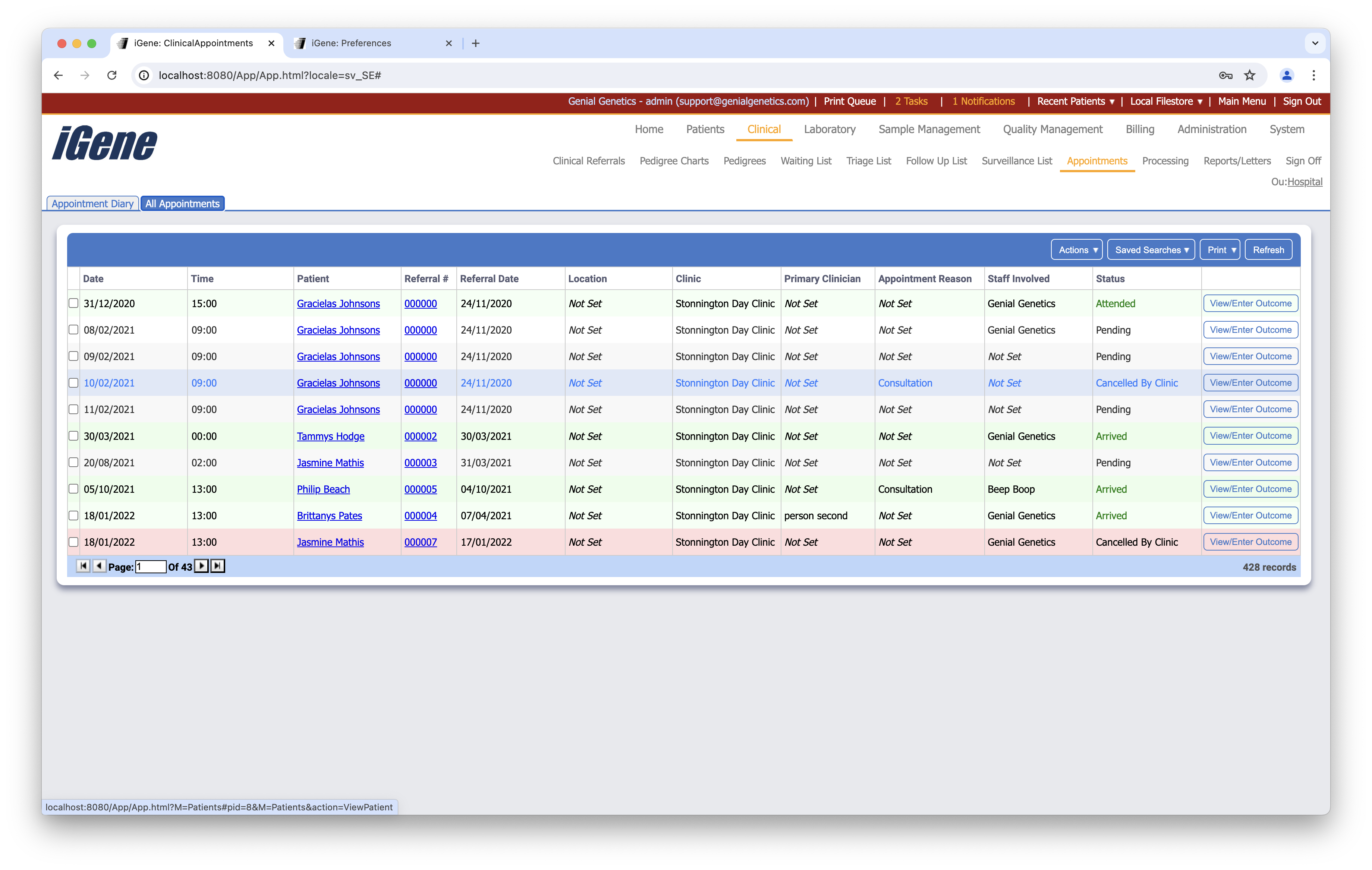This screenshot has height=870, width=1372.
Task: Go to first page of appointments
Action: click(x=83, y=566)
